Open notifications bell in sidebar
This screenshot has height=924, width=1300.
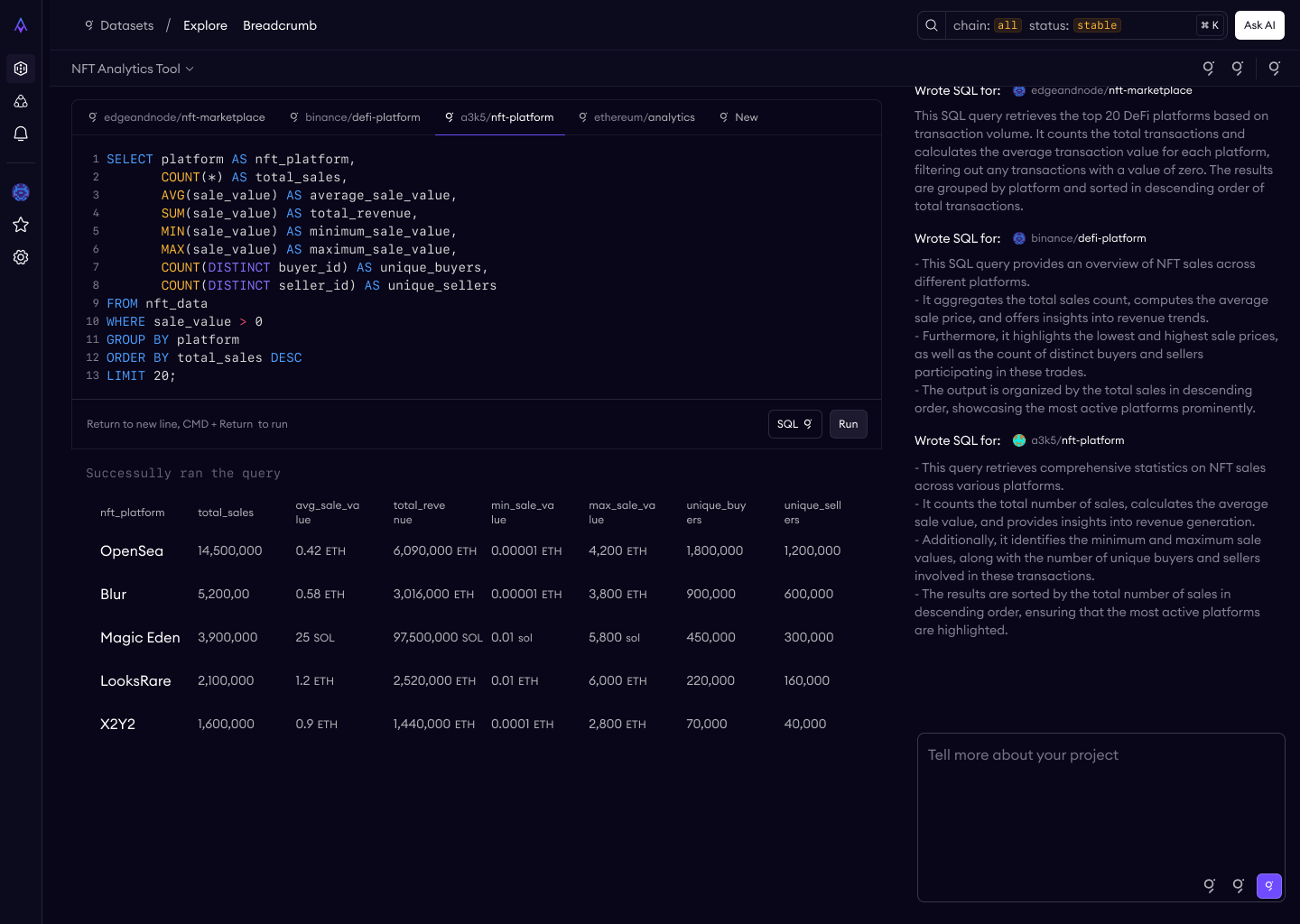click(x=21, y=134)
